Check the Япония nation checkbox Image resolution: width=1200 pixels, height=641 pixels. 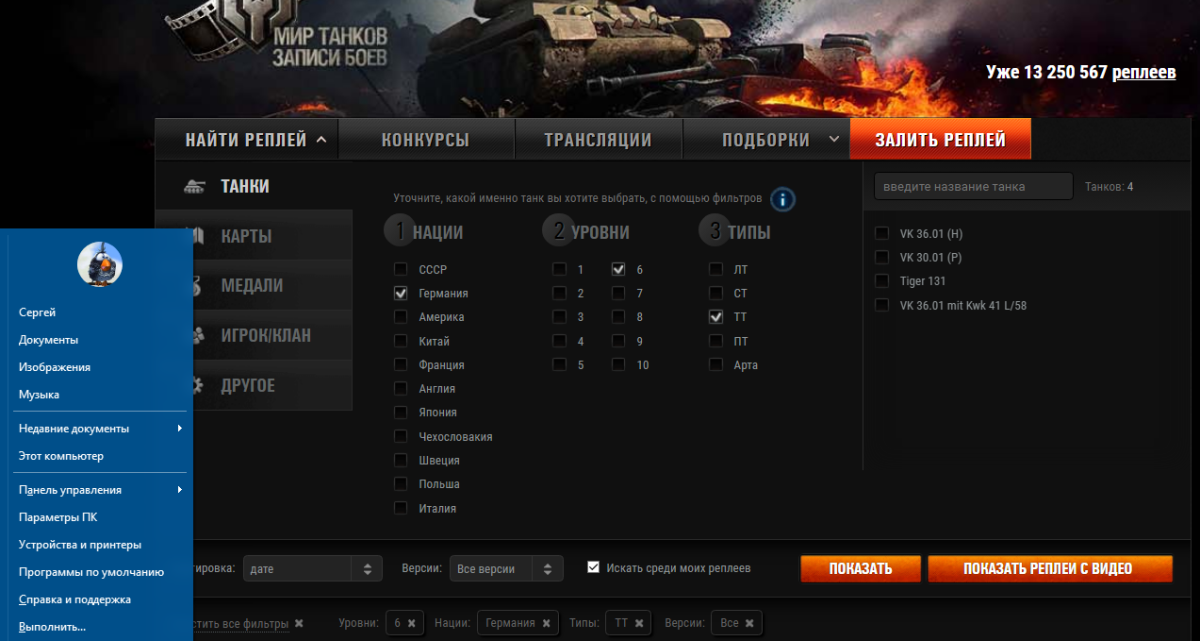401,412
